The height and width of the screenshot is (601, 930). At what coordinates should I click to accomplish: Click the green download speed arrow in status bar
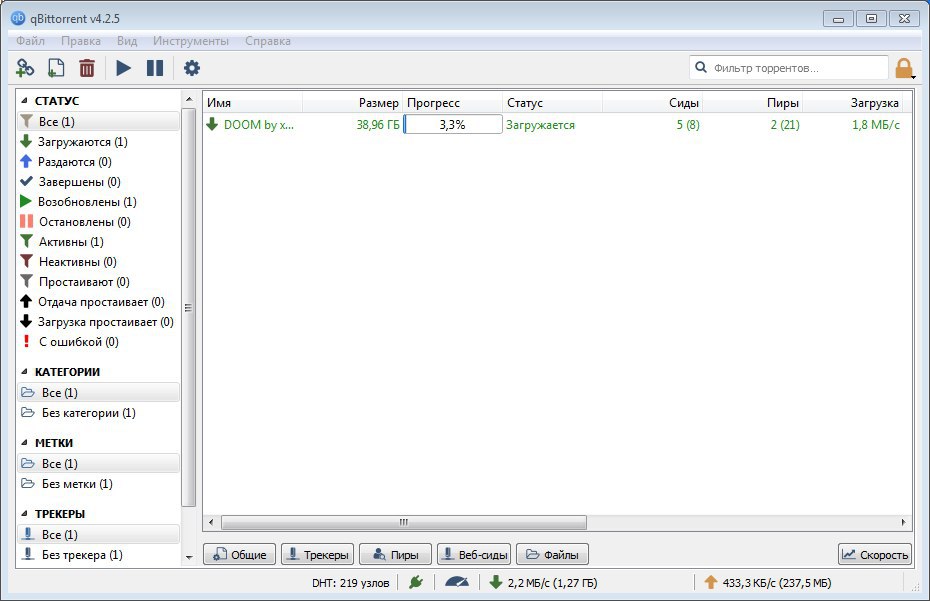click(496, 583)
